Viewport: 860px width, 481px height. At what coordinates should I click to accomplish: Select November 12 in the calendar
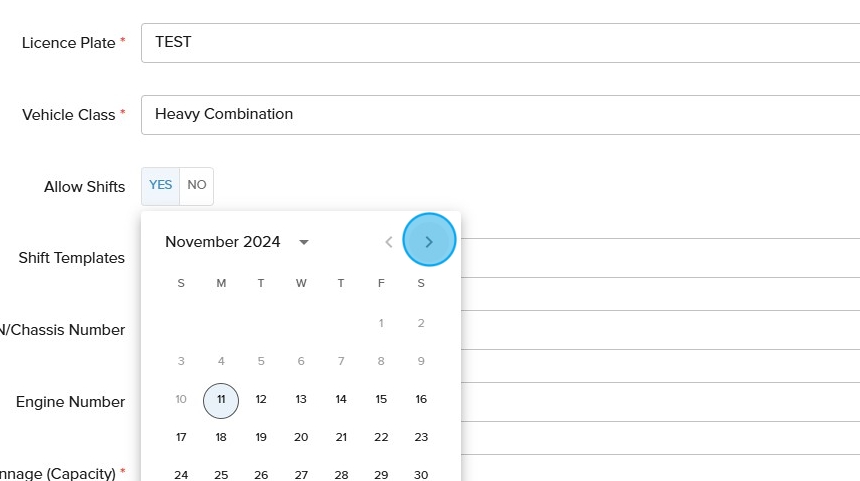(261, 399)
